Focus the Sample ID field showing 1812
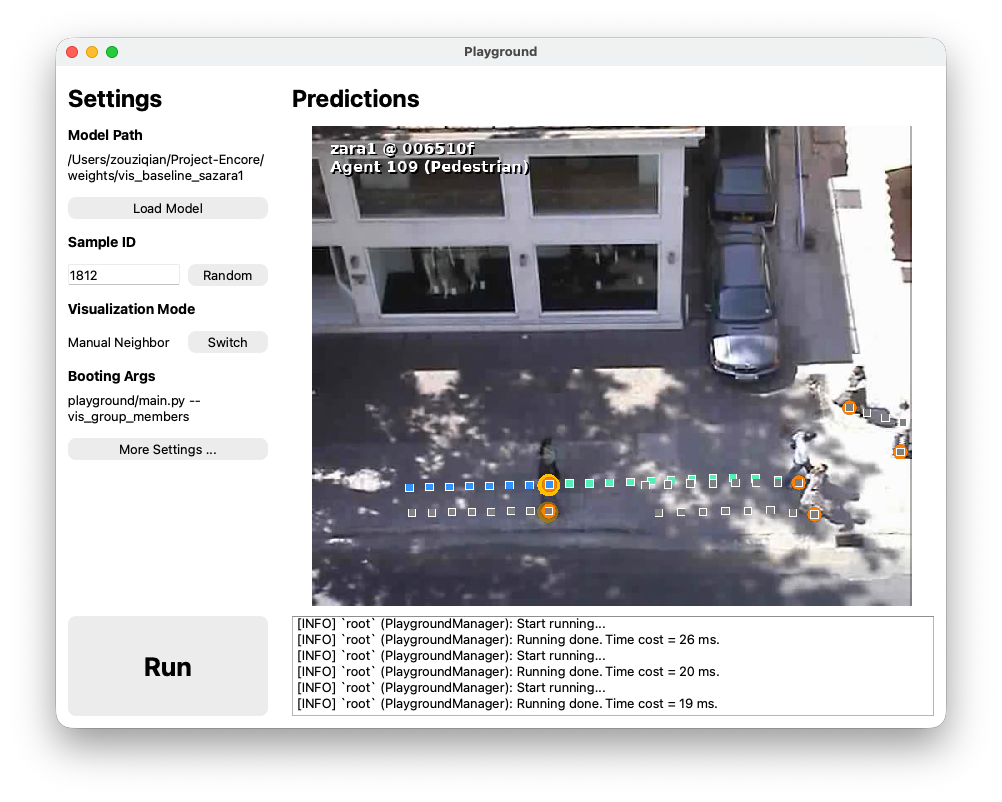The width and height of the screenshot is (1002, 802). (x=123, y=275)
